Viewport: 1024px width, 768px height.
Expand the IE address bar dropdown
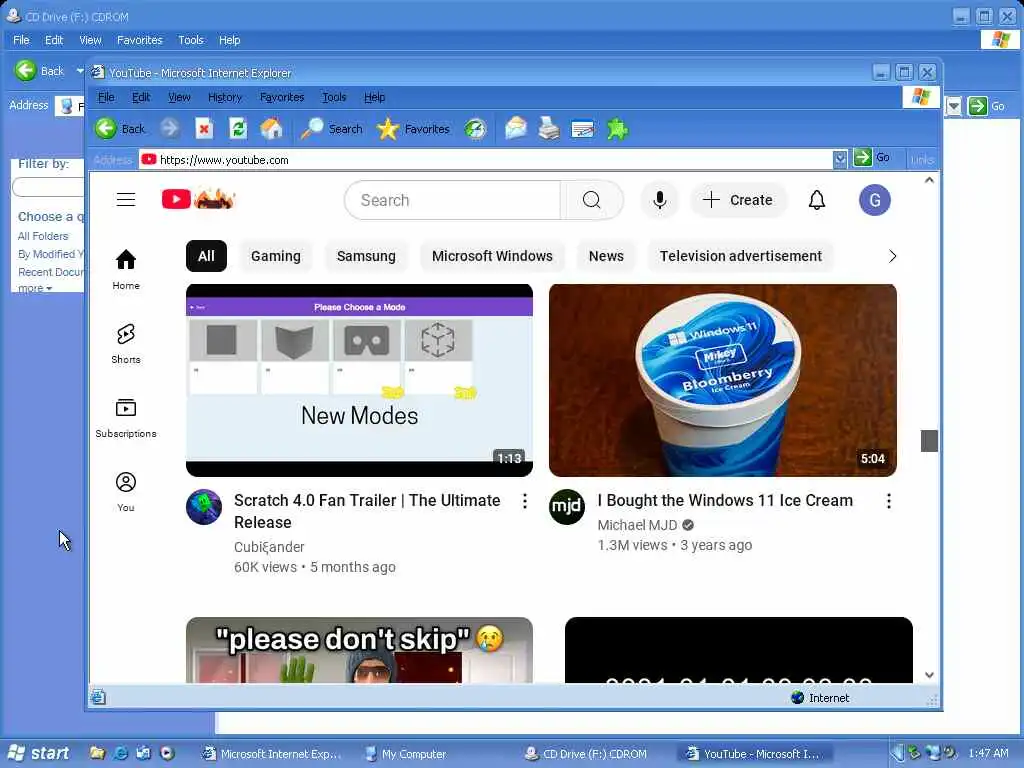point(840,159)
